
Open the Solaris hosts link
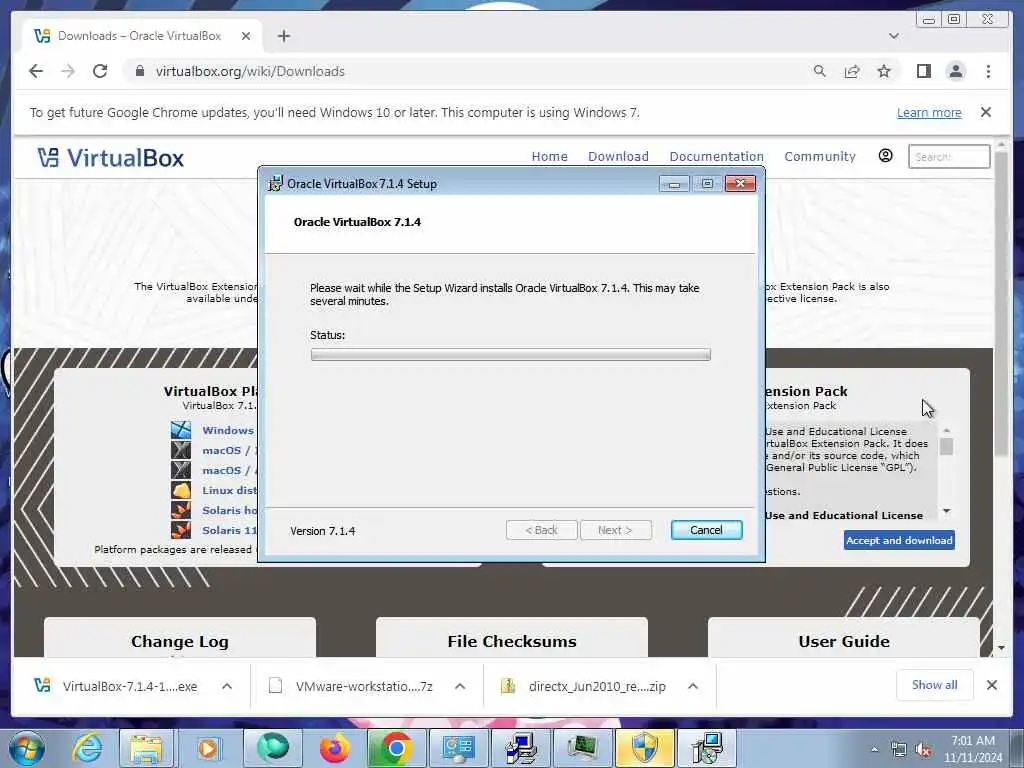pyautogui.click(x=229, y=511)
